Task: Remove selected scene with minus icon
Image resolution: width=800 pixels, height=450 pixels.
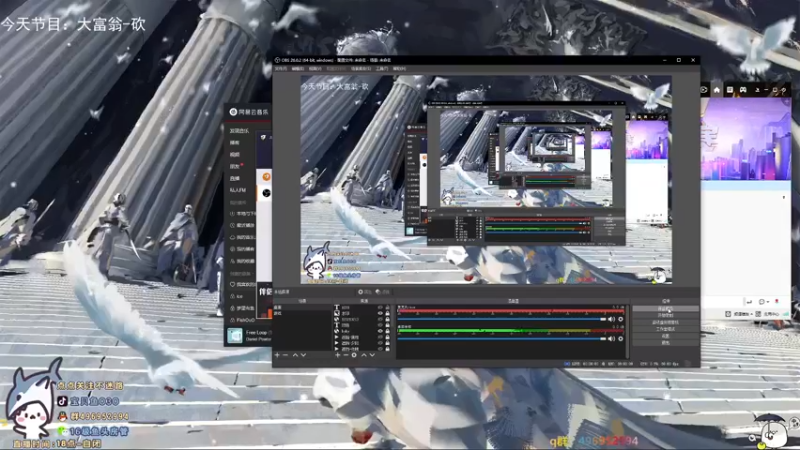Action: pos(286,355)
